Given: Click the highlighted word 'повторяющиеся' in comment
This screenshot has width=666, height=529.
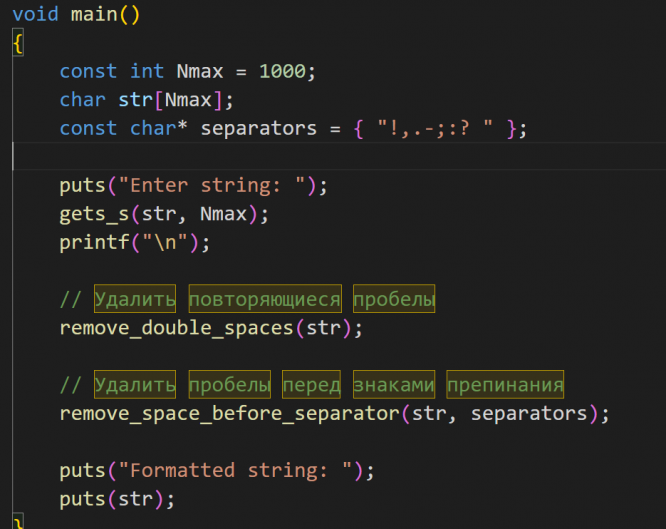Looking at the screenshot, I should (265, 299).
